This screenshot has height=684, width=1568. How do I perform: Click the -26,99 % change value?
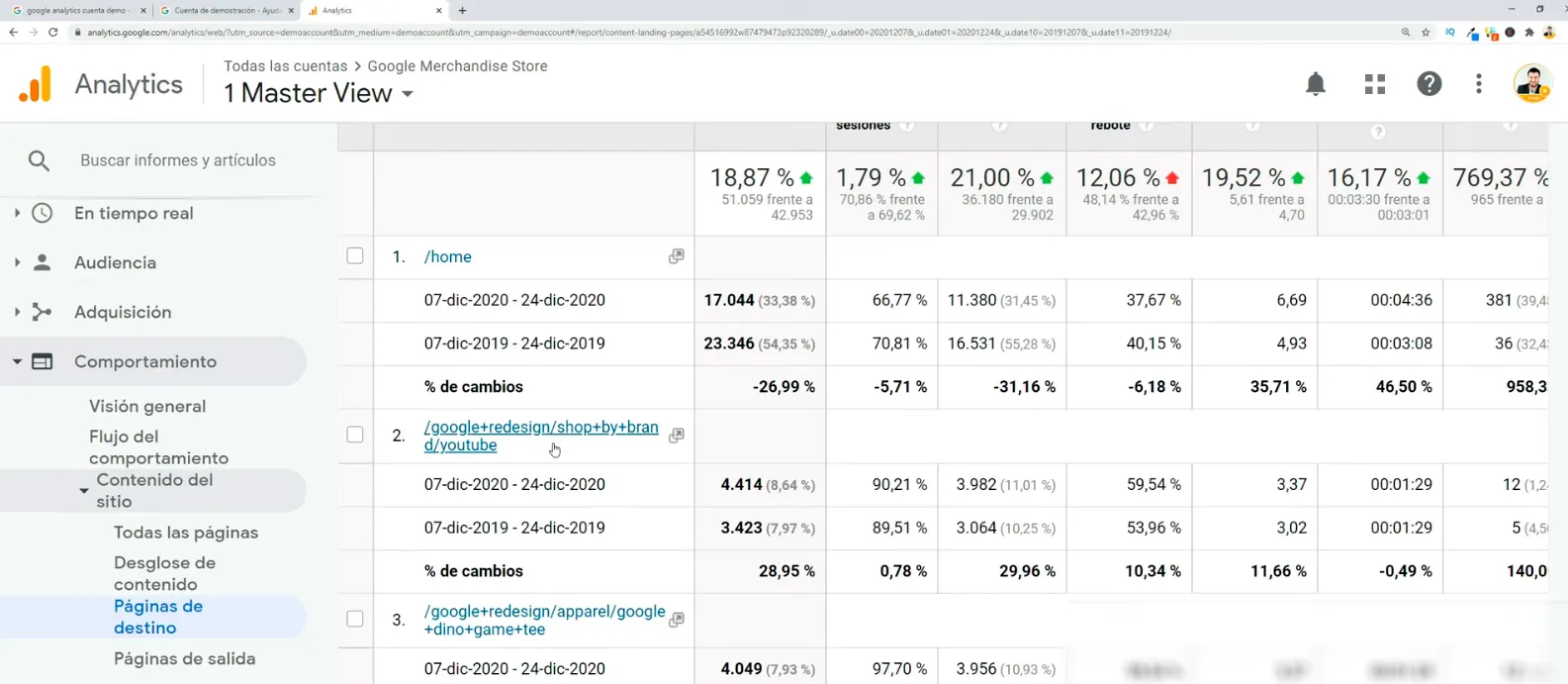tap(784, 387)
